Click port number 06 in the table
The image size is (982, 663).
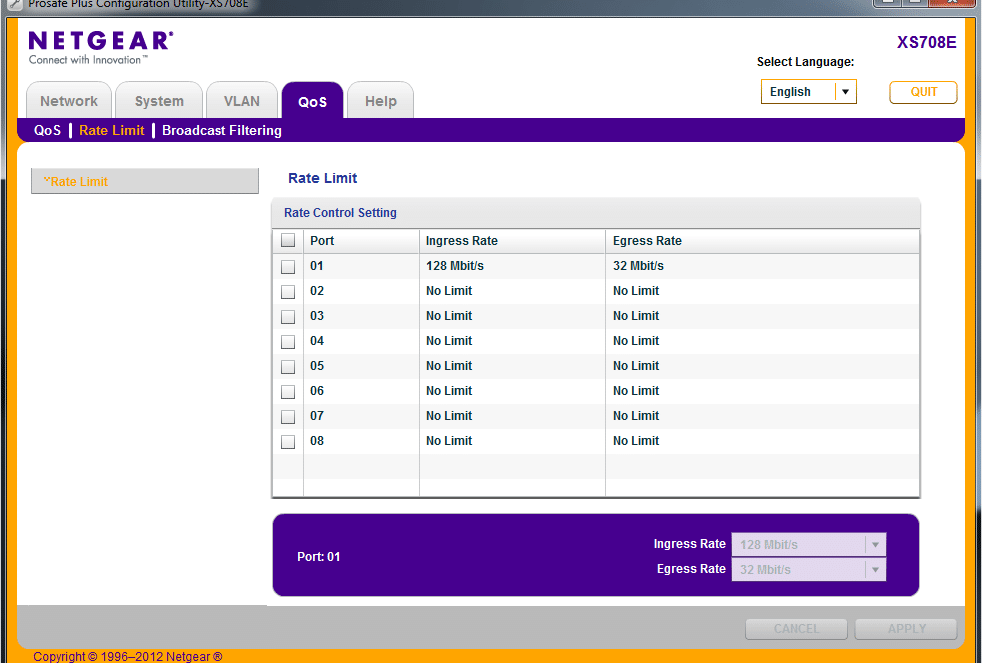pyautogui.click(x=317, y=391)
